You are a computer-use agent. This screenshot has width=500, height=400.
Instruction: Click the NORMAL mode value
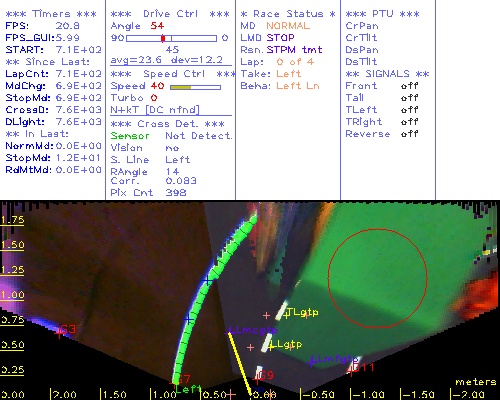coord(288,26)
